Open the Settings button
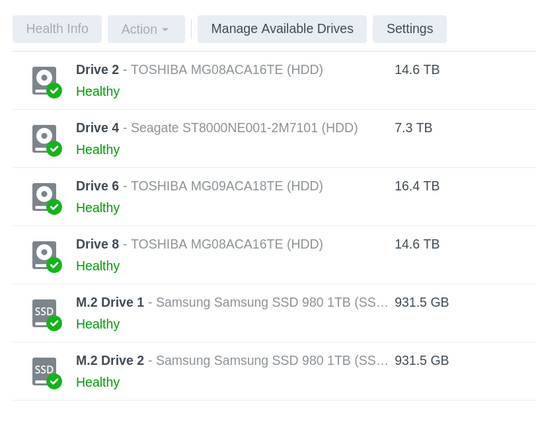The width and height of the screenshot is (536, 429). (410, 29)
